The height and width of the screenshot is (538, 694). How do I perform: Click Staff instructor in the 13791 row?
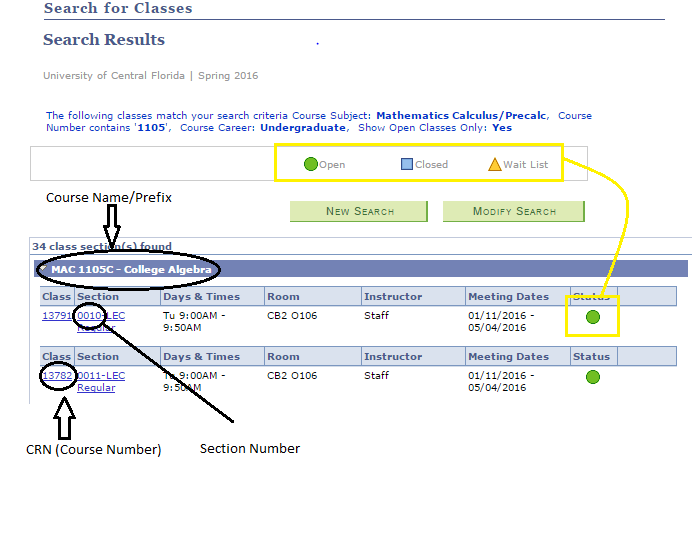(x=376, y=316)
